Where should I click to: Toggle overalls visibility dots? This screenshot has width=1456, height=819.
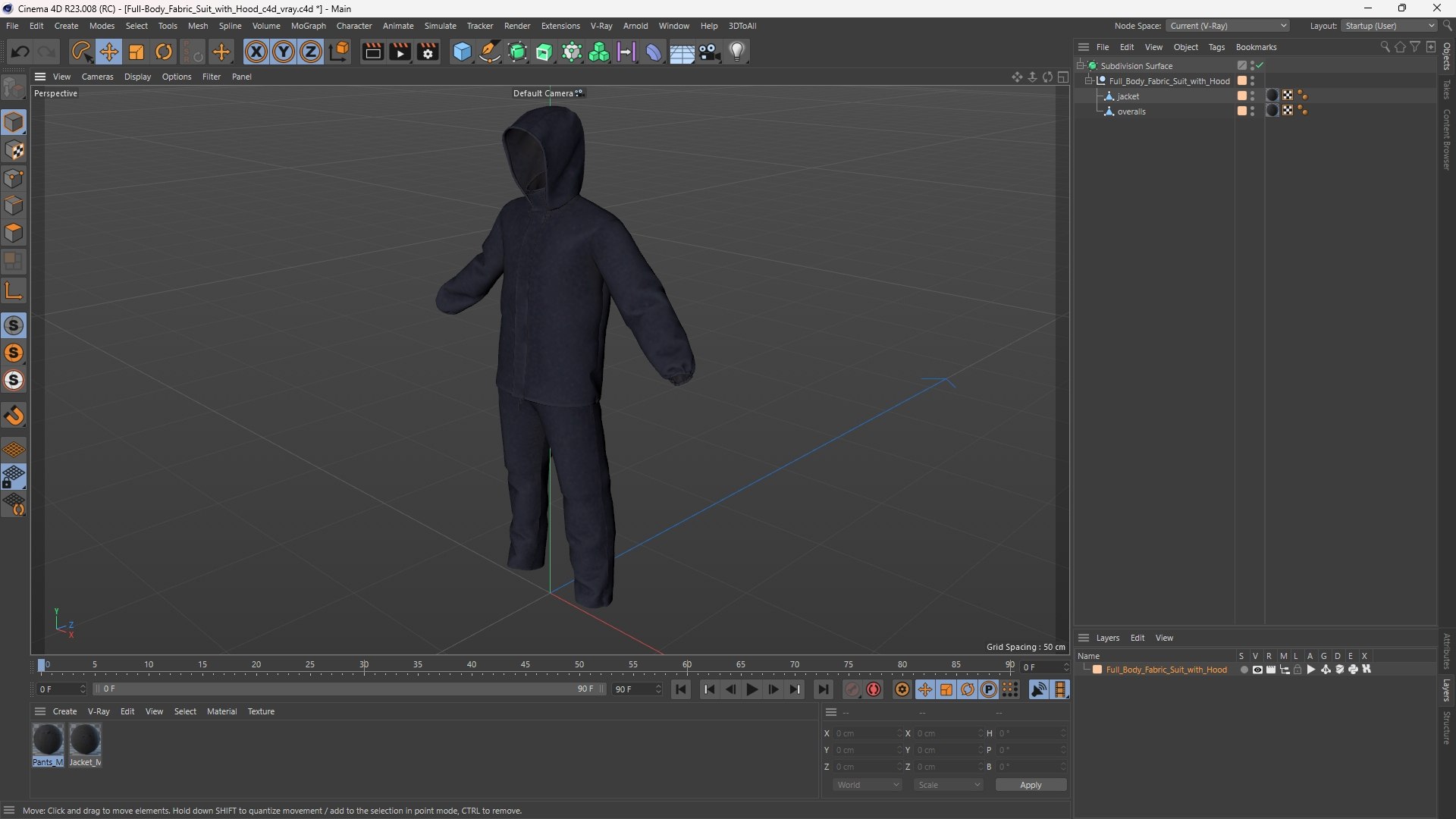(x=1252, y=111)
